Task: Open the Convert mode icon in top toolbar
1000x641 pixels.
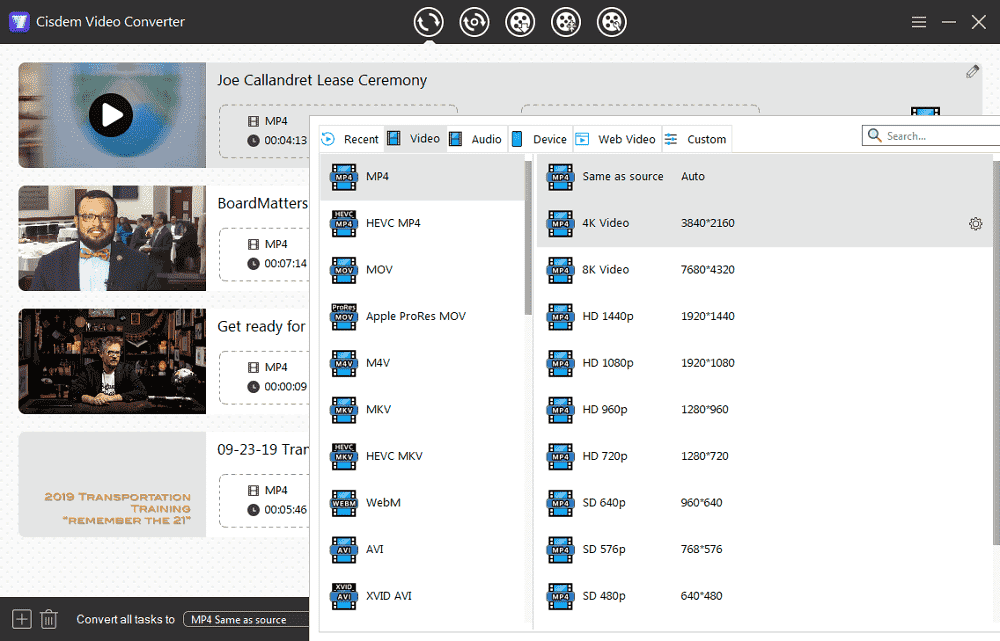Action: coord(428,22)
